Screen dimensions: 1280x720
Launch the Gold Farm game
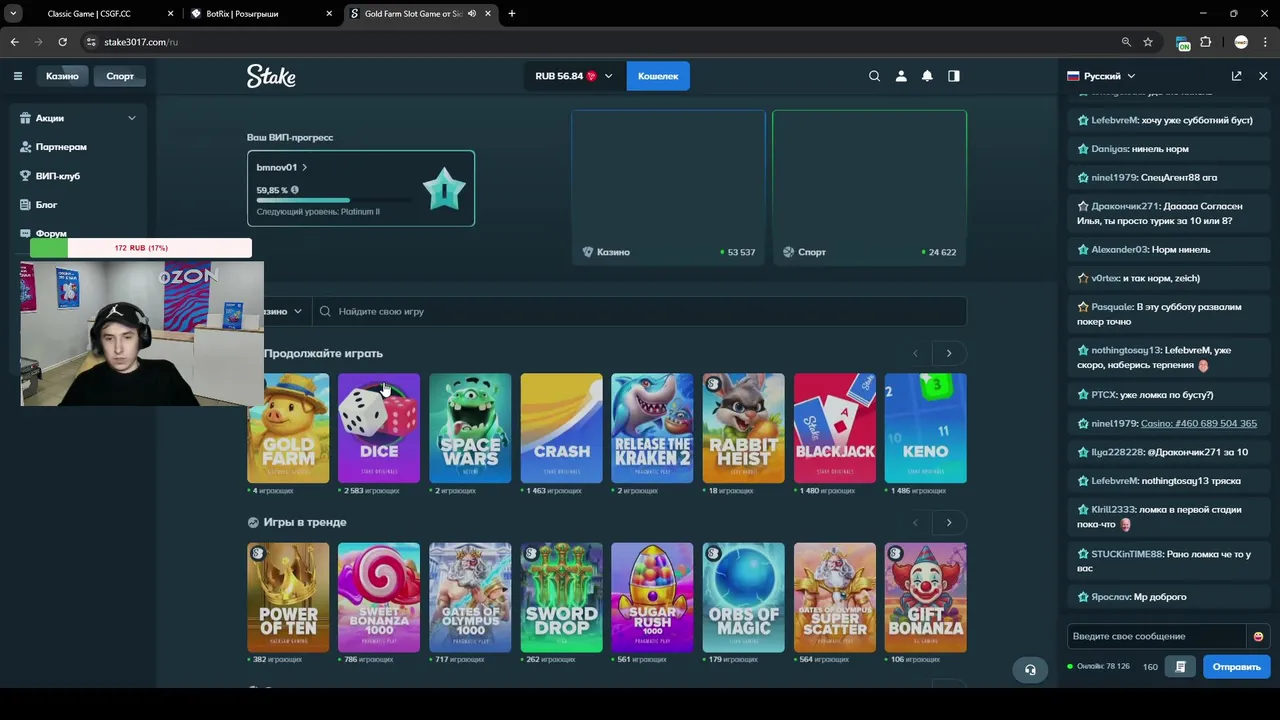(288, 428)
